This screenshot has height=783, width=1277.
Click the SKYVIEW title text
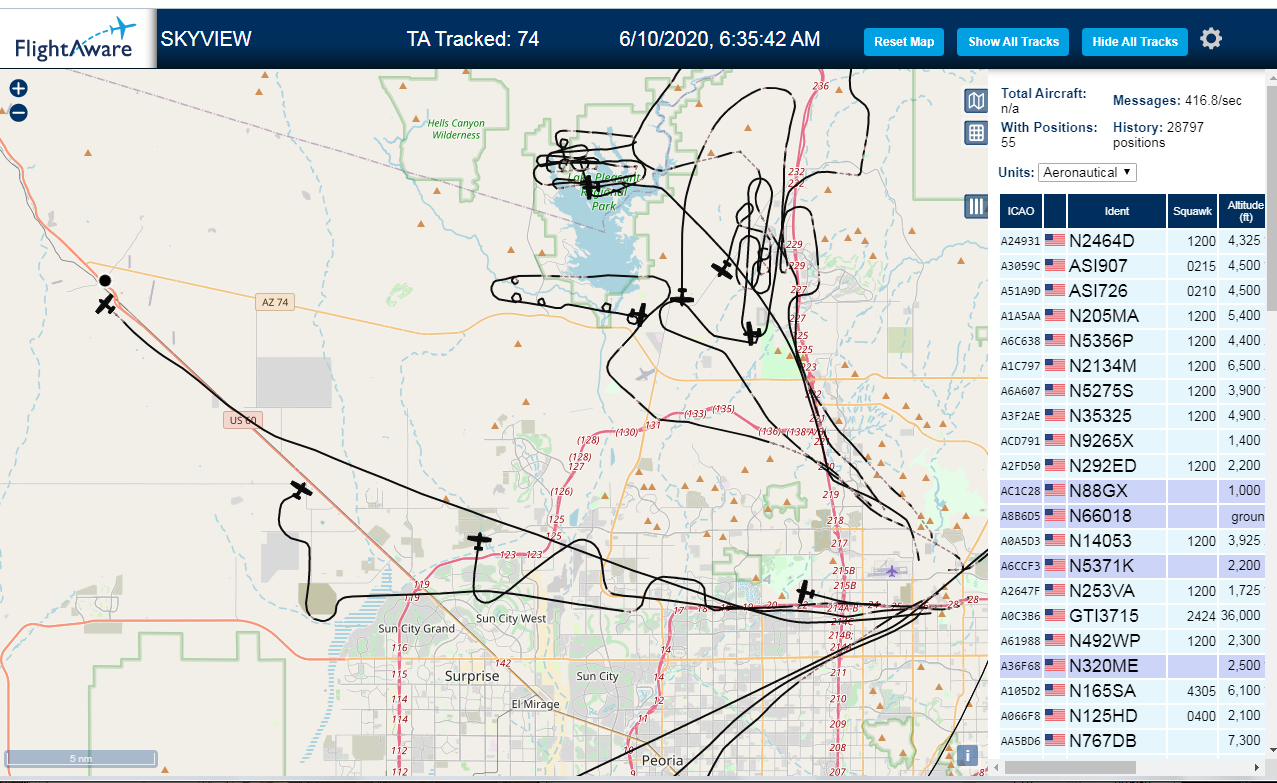pos(206,40)
